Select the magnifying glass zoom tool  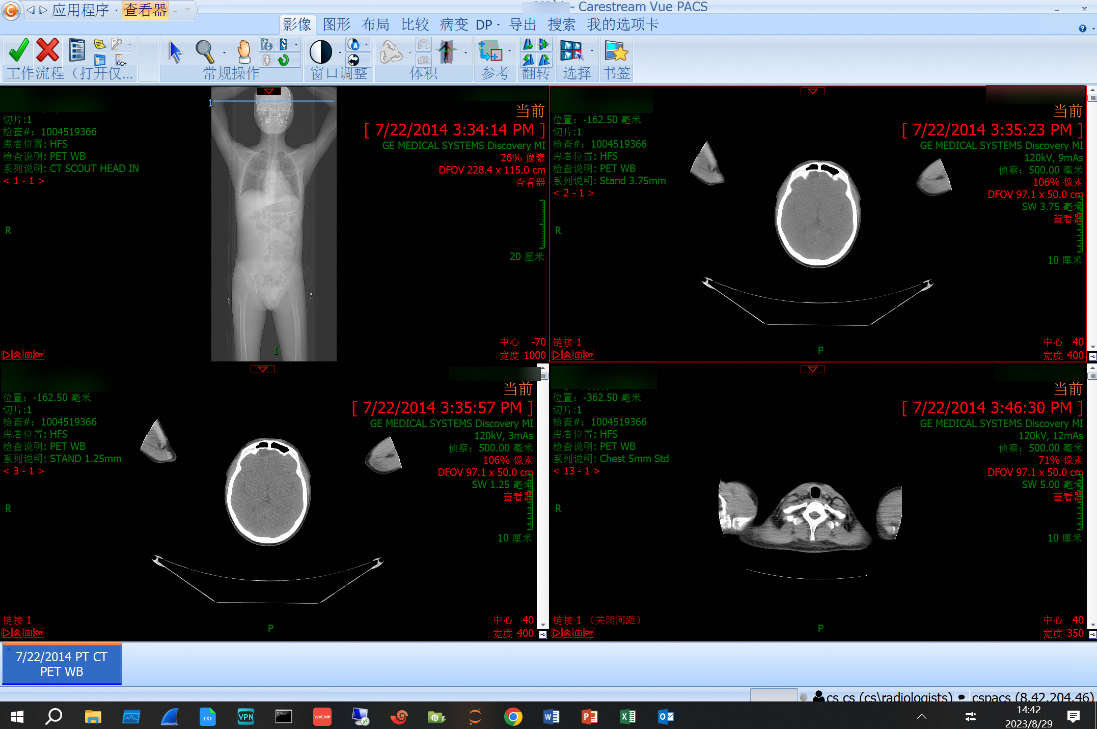204,51
